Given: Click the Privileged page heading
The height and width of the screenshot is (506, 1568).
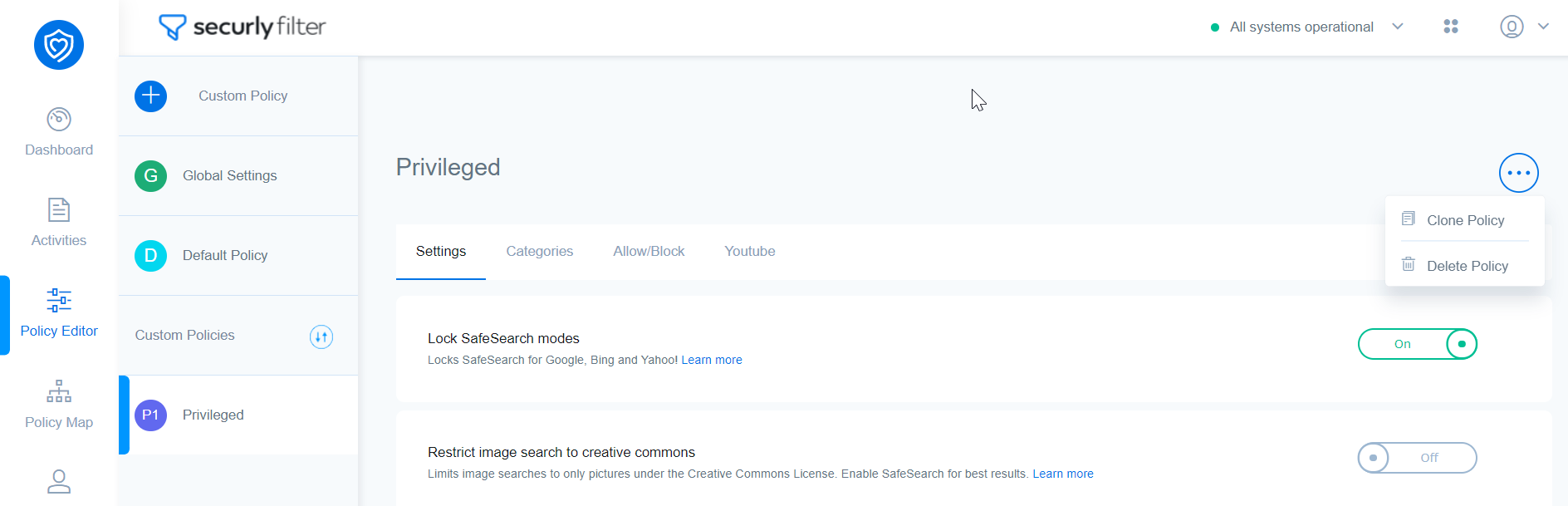Looking at the screenshot, I should click(448, 167).
